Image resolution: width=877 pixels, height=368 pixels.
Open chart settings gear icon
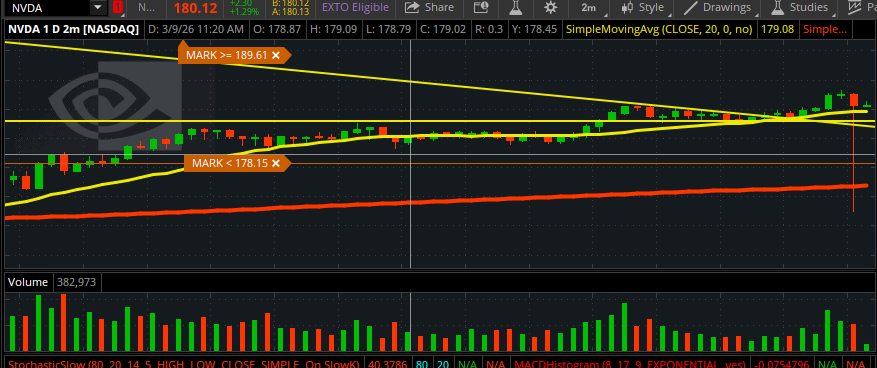pyautogui.click(x=551, y=7)
